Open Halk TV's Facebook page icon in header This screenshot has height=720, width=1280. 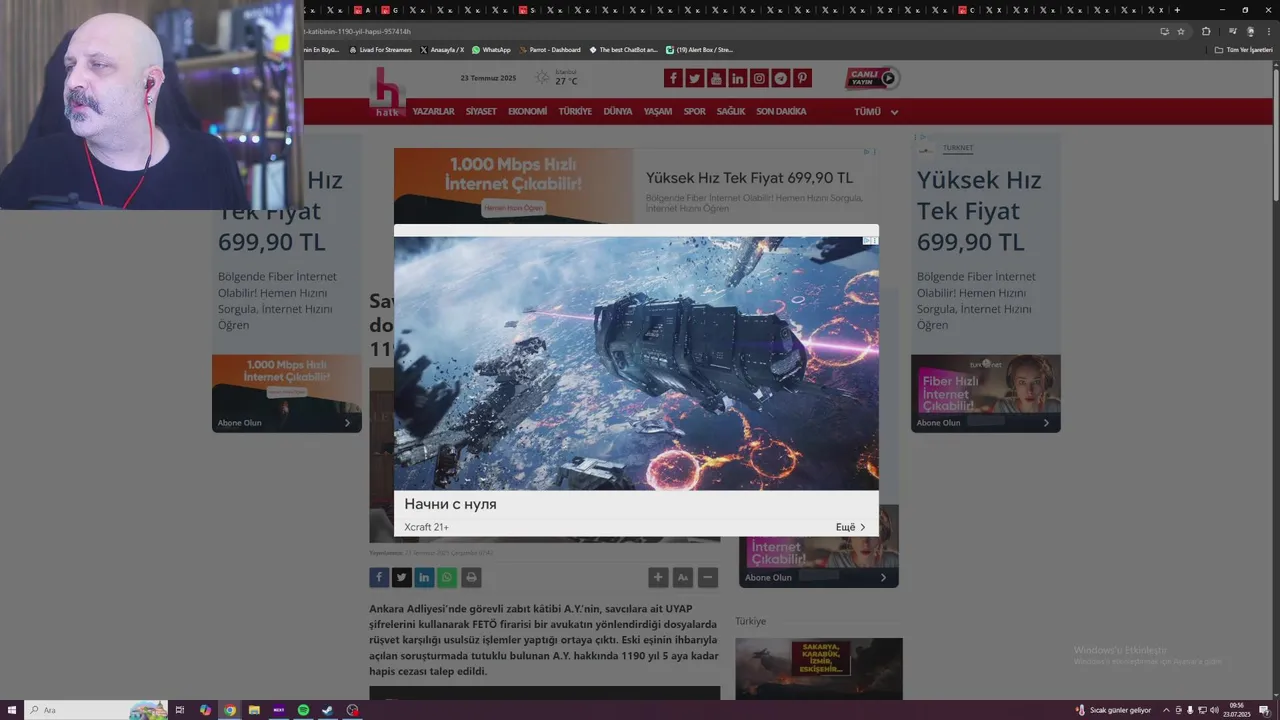[673, 78]
